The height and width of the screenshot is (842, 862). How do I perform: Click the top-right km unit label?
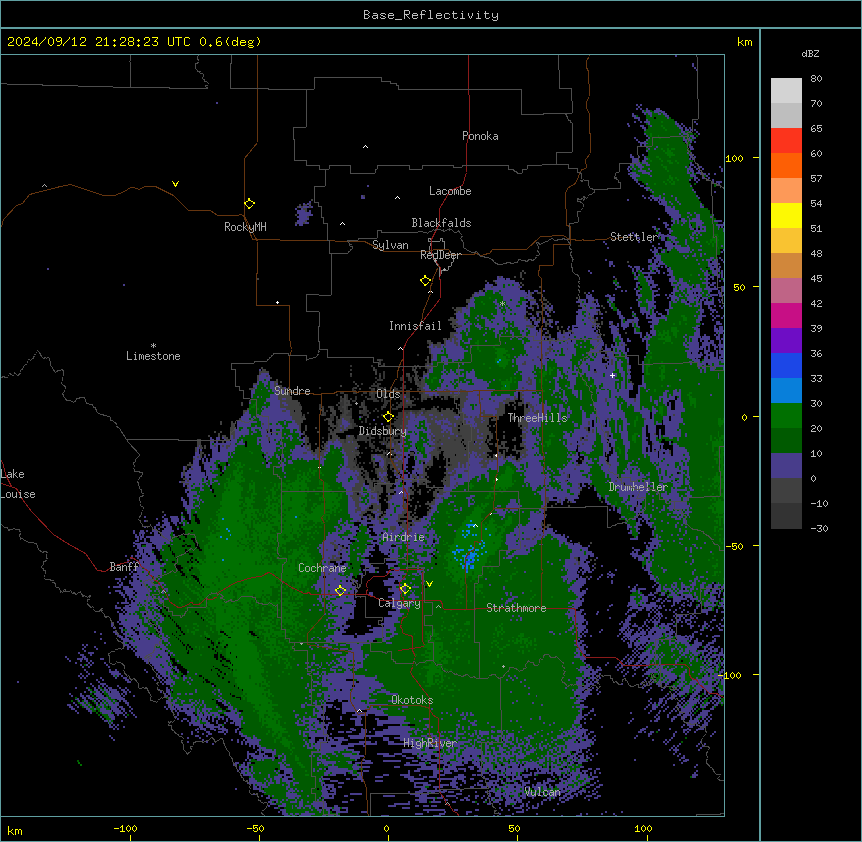pyautogui.click(x=744, y=42)
